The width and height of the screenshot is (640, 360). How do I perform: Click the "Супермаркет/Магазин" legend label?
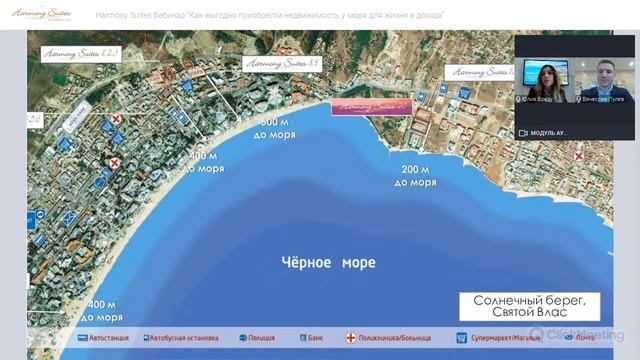point(505,338)
